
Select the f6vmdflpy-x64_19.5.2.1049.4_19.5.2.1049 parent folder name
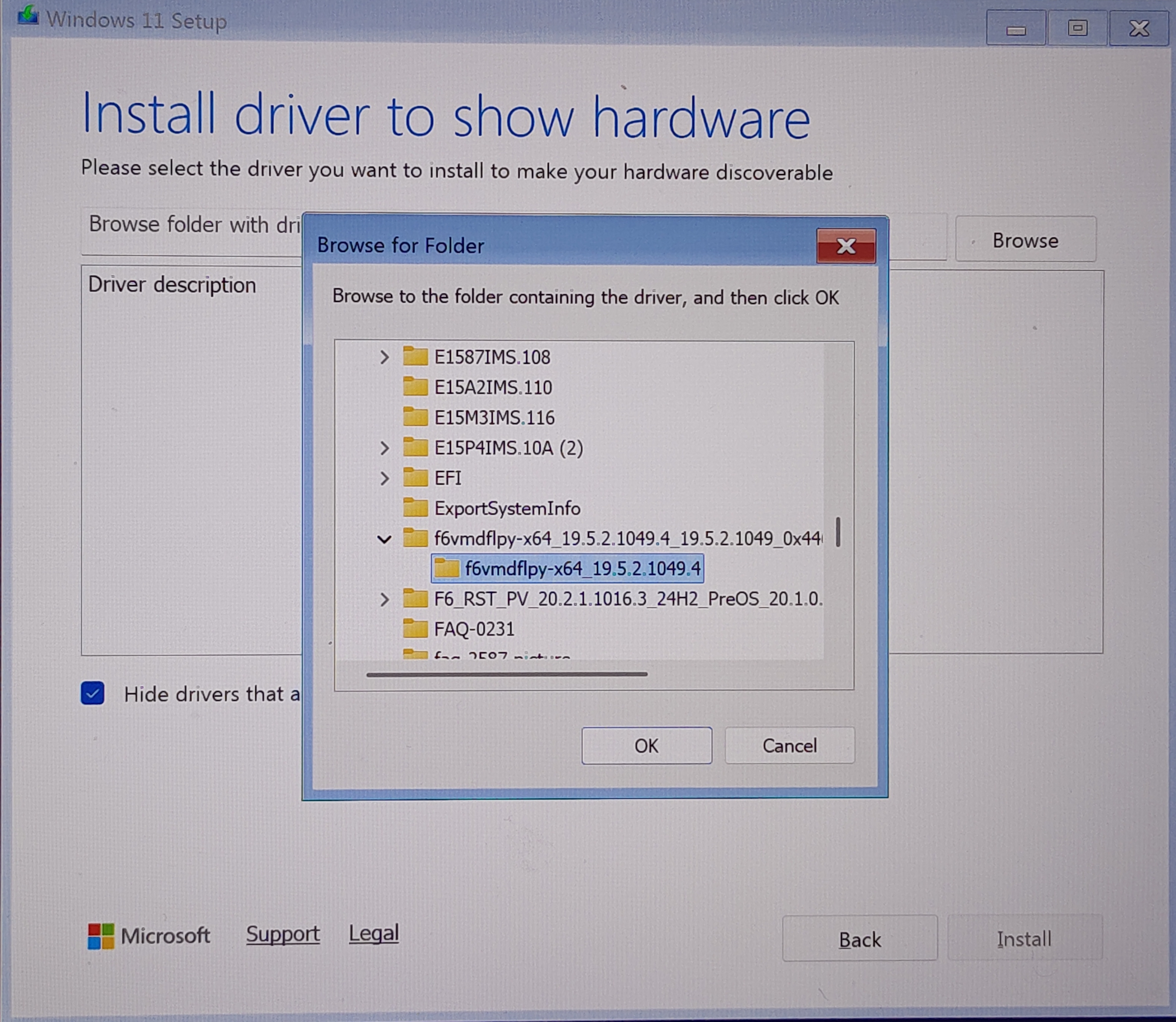click(628, 539)
